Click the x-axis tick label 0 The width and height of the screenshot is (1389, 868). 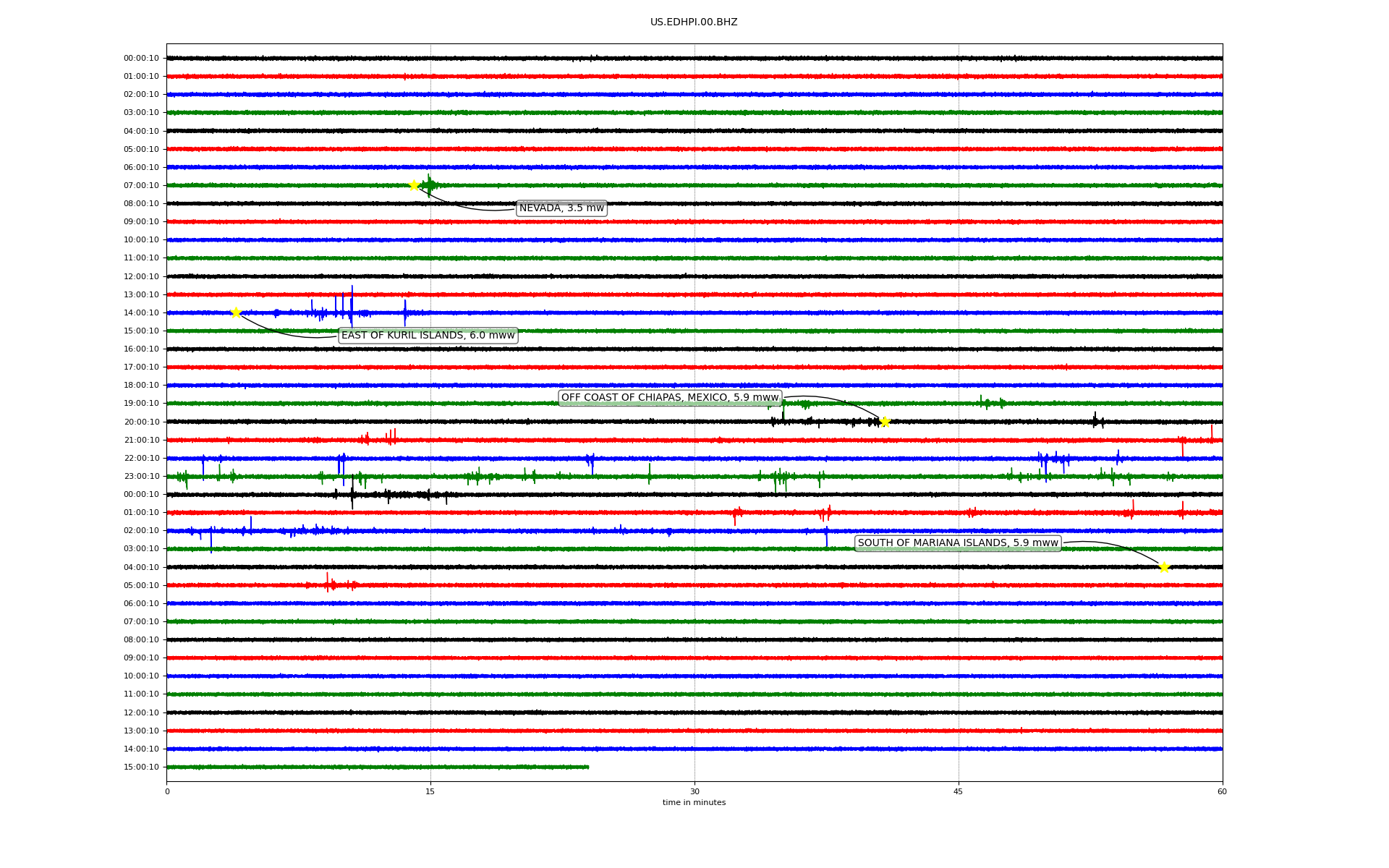tap(167, 791)
